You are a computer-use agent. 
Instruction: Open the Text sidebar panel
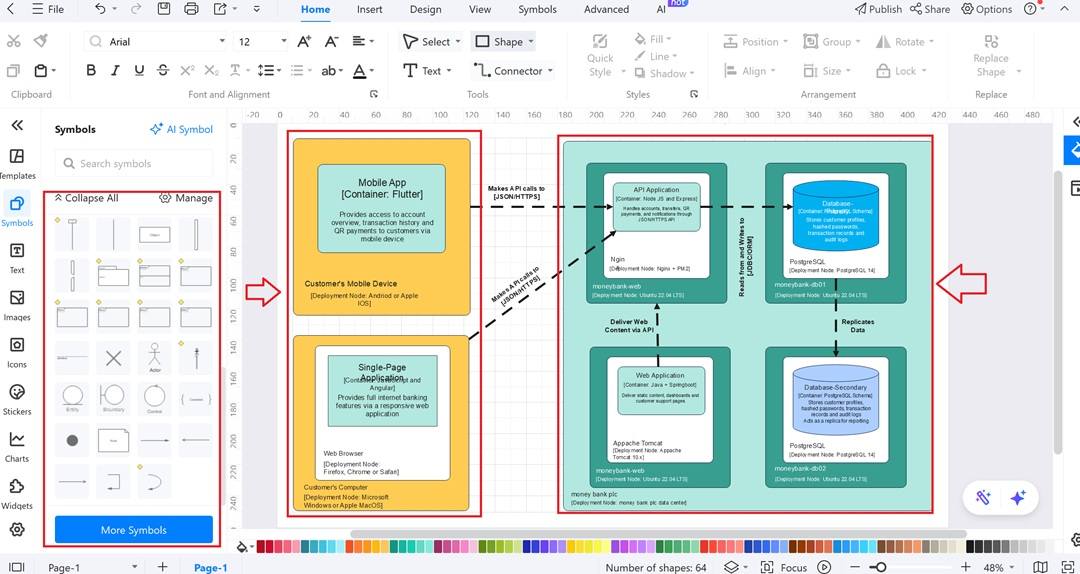(17, 258)
